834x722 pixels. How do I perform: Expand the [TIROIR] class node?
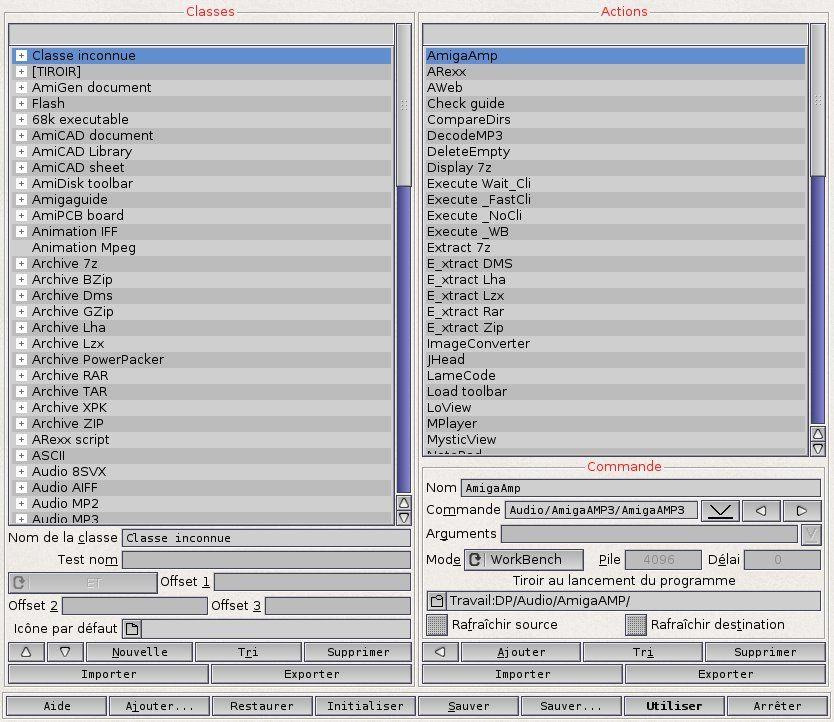click(21, 71)
